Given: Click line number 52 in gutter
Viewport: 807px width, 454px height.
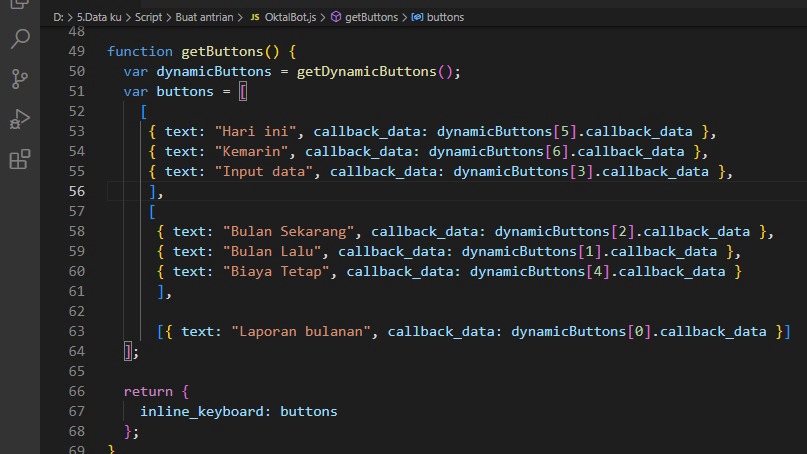Looking at the screenshot, I should click(x=77, y=112).
